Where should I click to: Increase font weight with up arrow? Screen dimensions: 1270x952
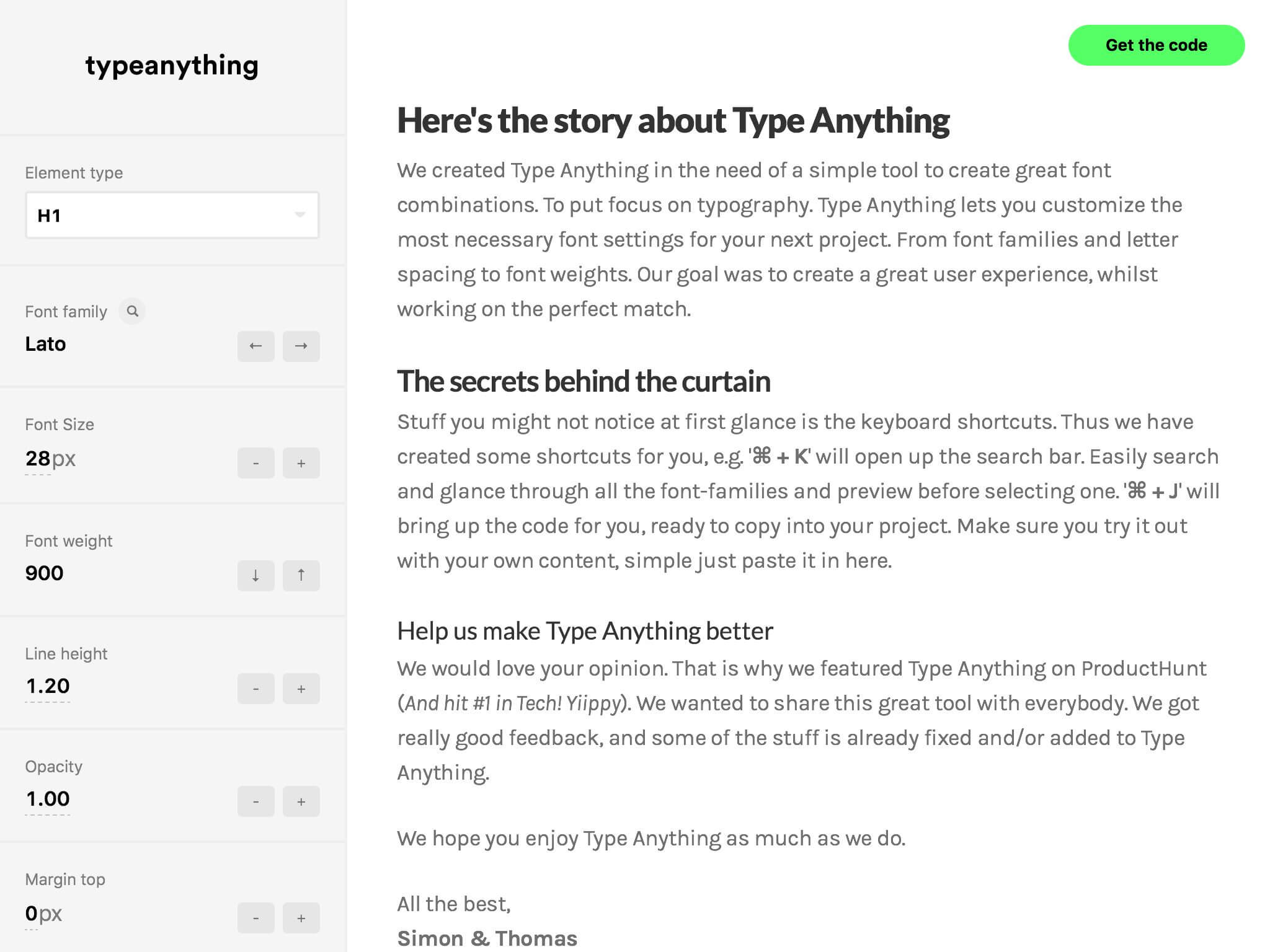tap(301, 576)
